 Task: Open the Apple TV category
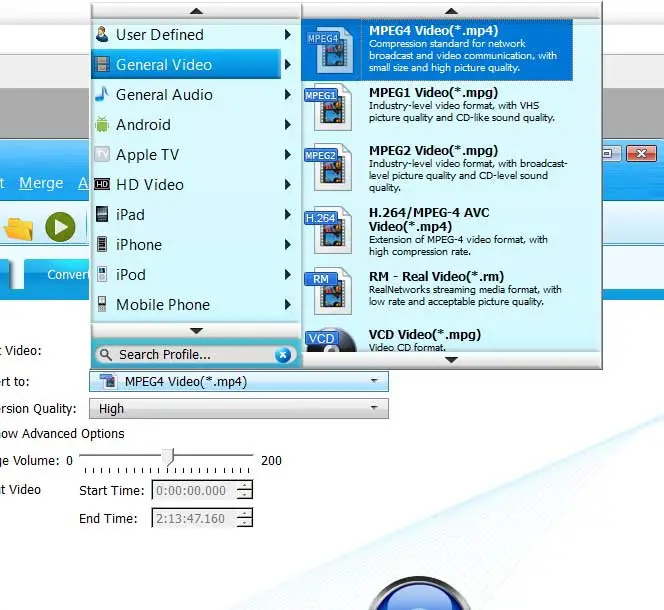coord(196,155)
